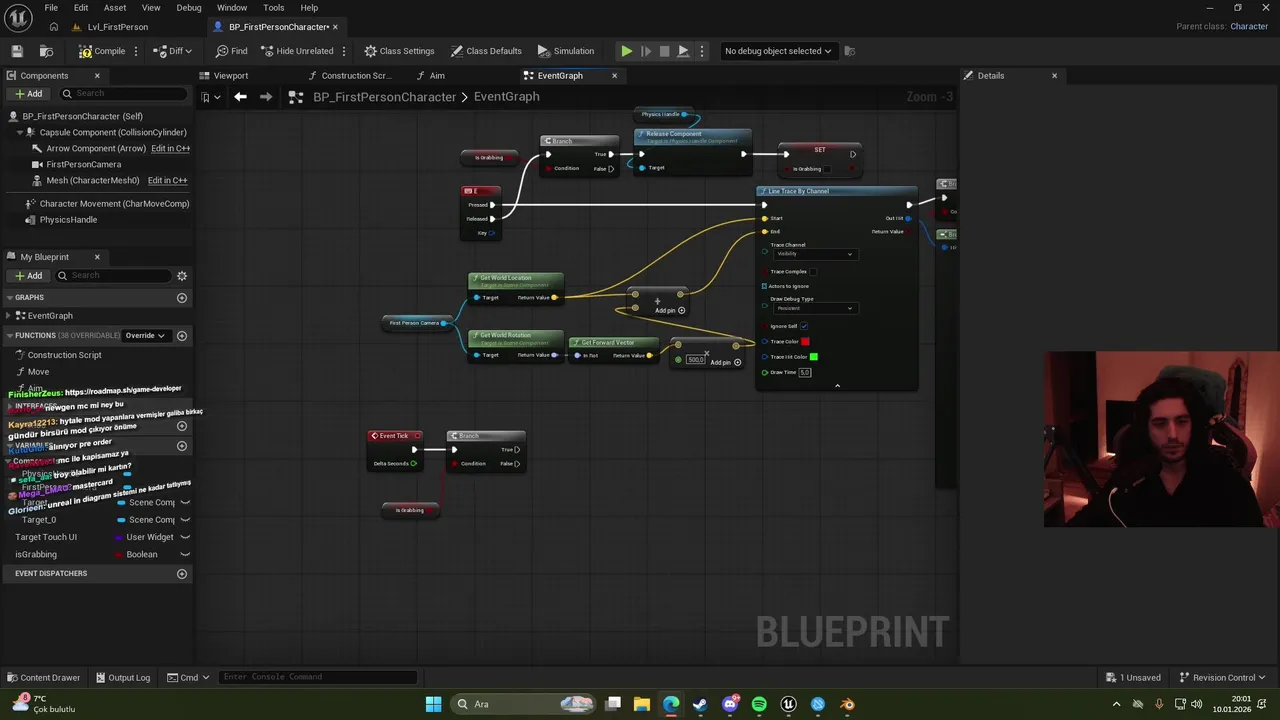Click the Find toolbar button
This screenshot has width=1280, height=720.
click(232, 51)
